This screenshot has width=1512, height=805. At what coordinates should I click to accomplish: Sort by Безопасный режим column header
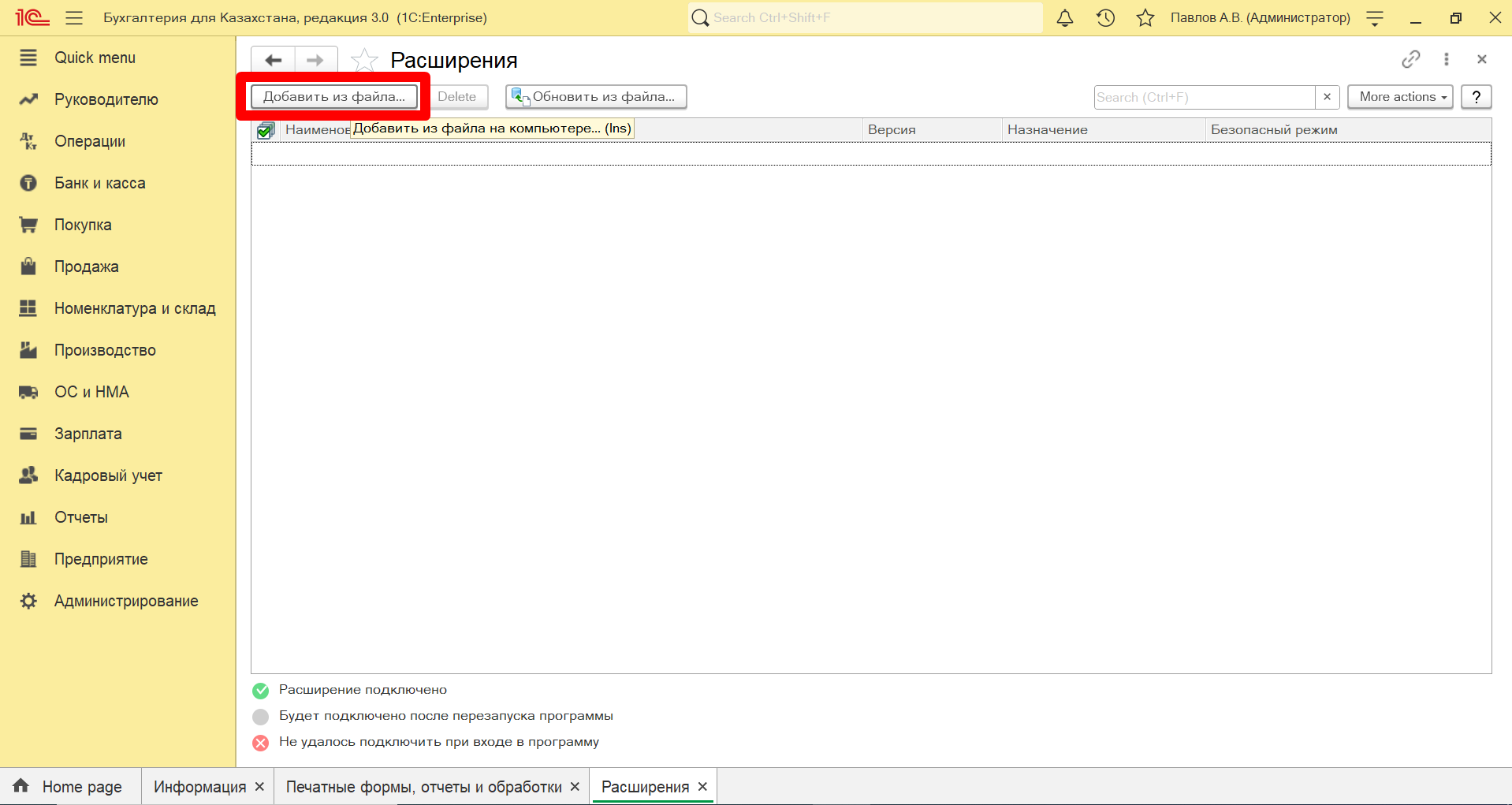tap(1348, 129)
